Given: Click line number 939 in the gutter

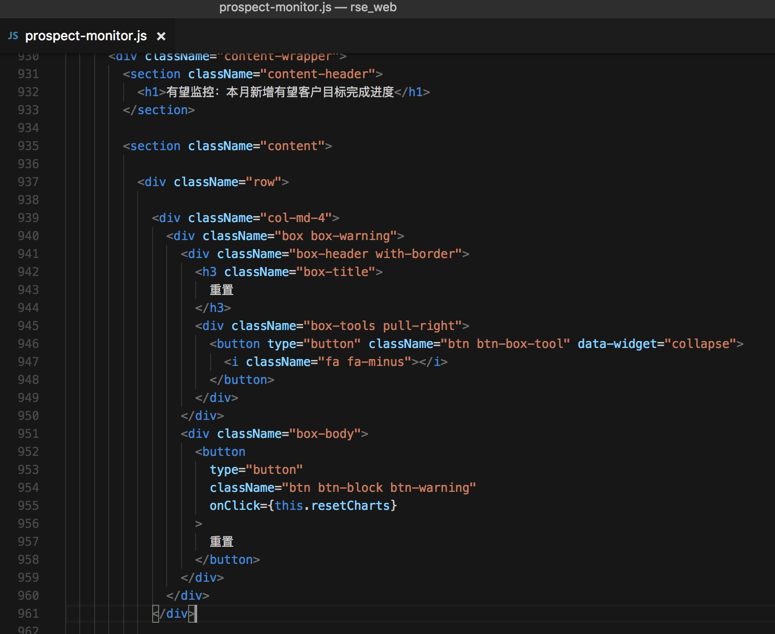Looking at the screenshot, I should [x=27, y=218].
